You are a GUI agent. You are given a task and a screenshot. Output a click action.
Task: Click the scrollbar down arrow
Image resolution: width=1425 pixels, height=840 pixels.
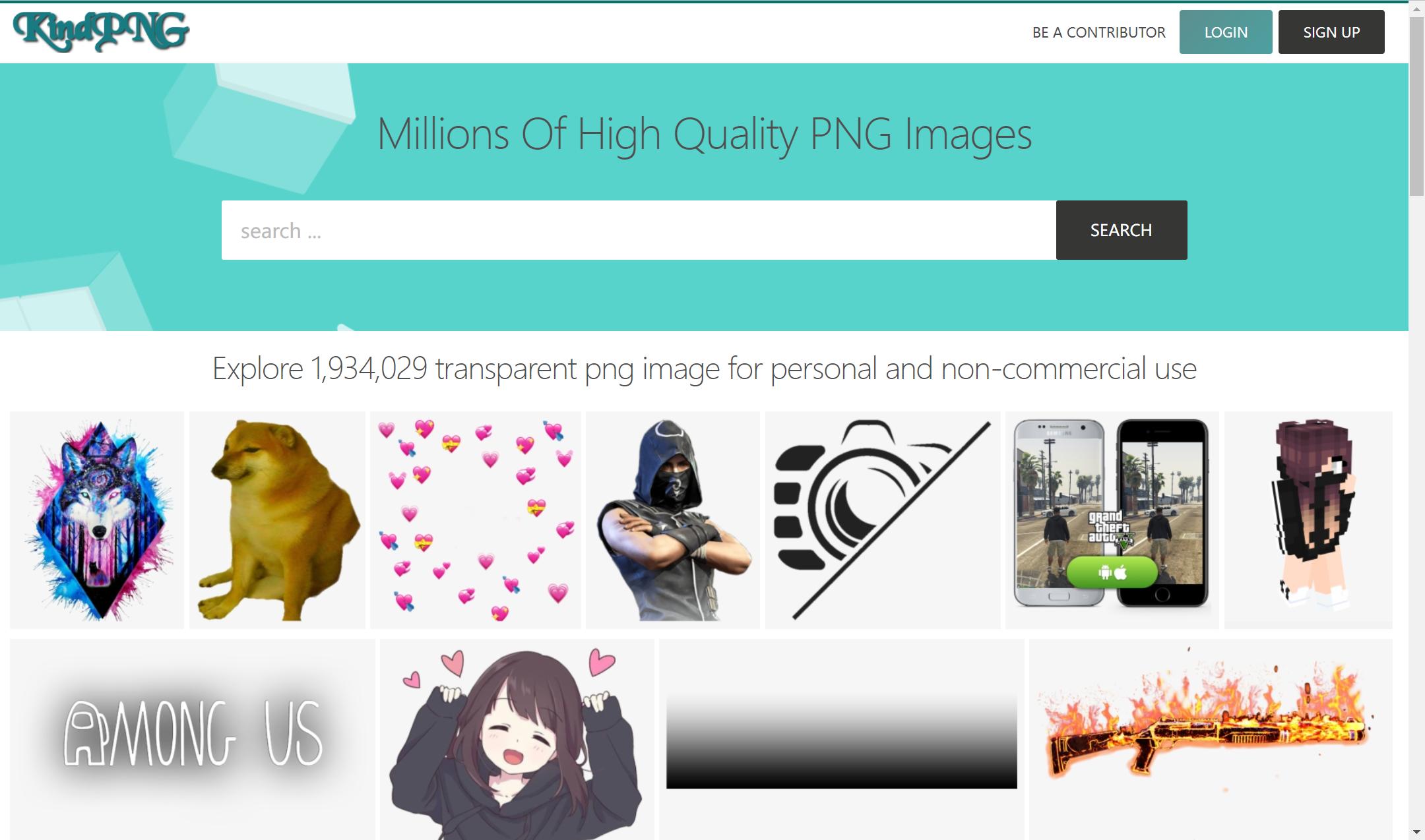tap(1416, 832)
